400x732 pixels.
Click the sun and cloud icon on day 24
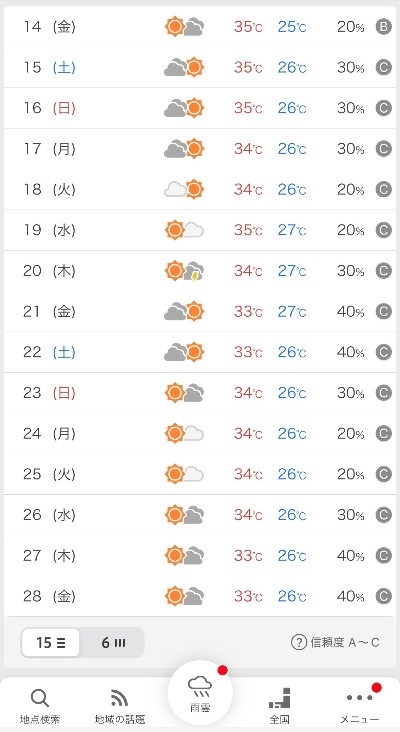pyautogui.click(x=184, y=433)
